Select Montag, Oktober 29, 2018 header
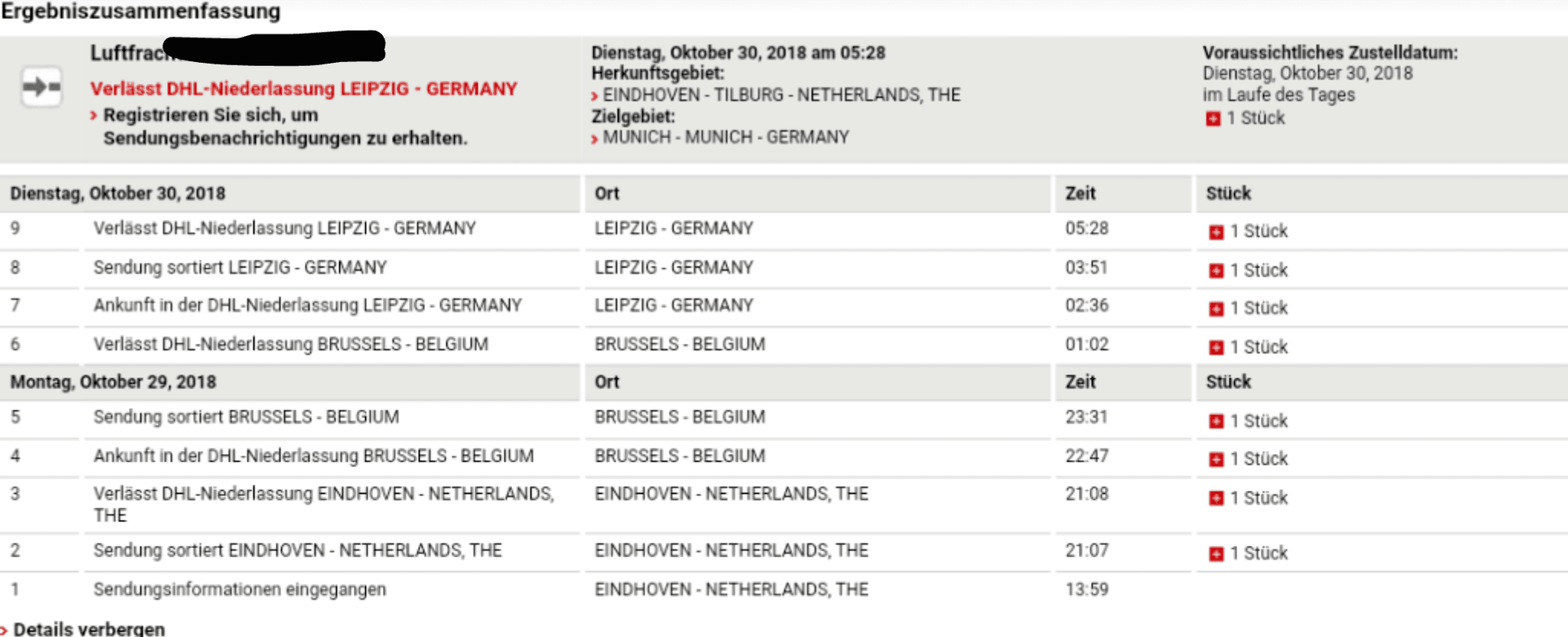 [113, 382]
